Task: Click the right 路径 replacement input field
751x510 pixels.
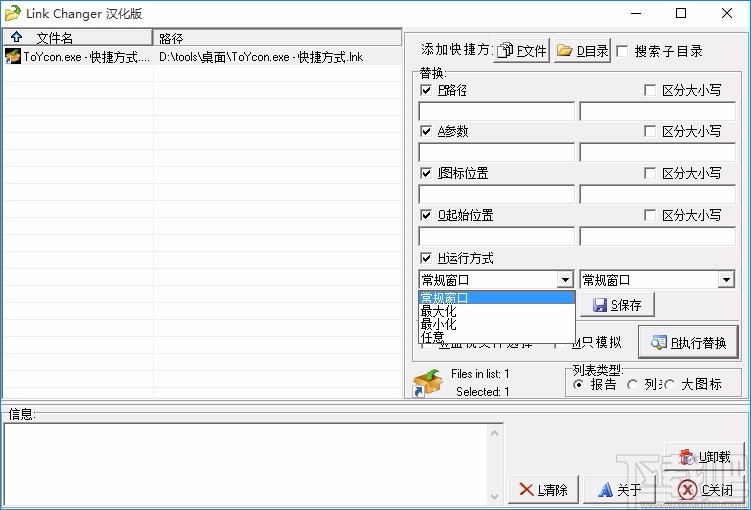Action: tap(658, 111)
